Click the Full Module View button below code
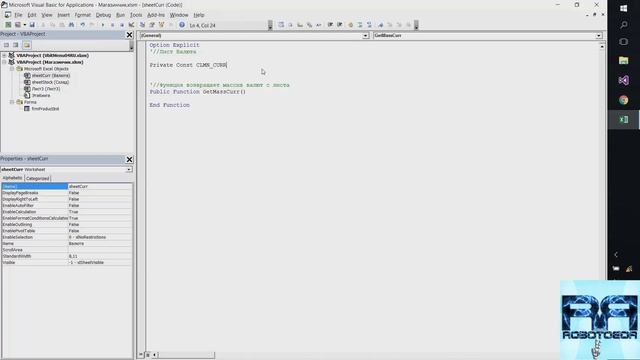The width and height of the screenshot is (640, 360). [x=148, y=355]
